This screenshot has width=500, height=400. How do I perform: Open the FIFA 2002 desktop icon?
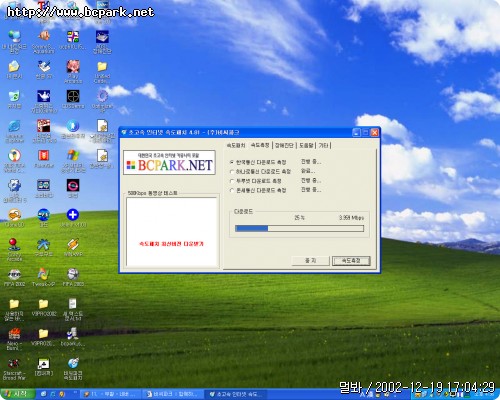click(14, 277)
